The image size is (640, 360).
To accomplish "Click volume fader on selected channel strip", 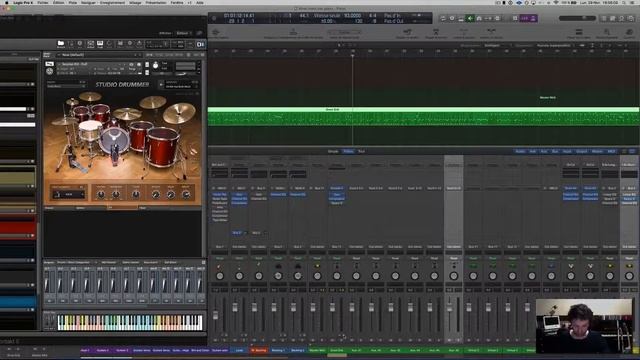I will point(450,307).
